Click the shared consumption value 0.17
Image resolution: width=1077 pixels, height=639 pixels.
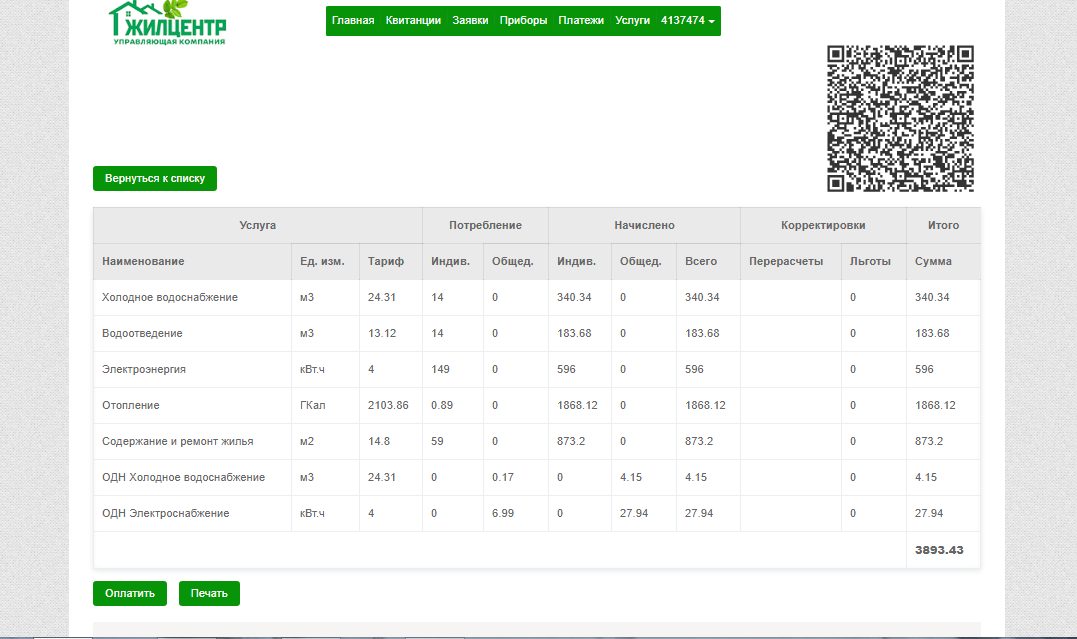[x=503, y=478]
